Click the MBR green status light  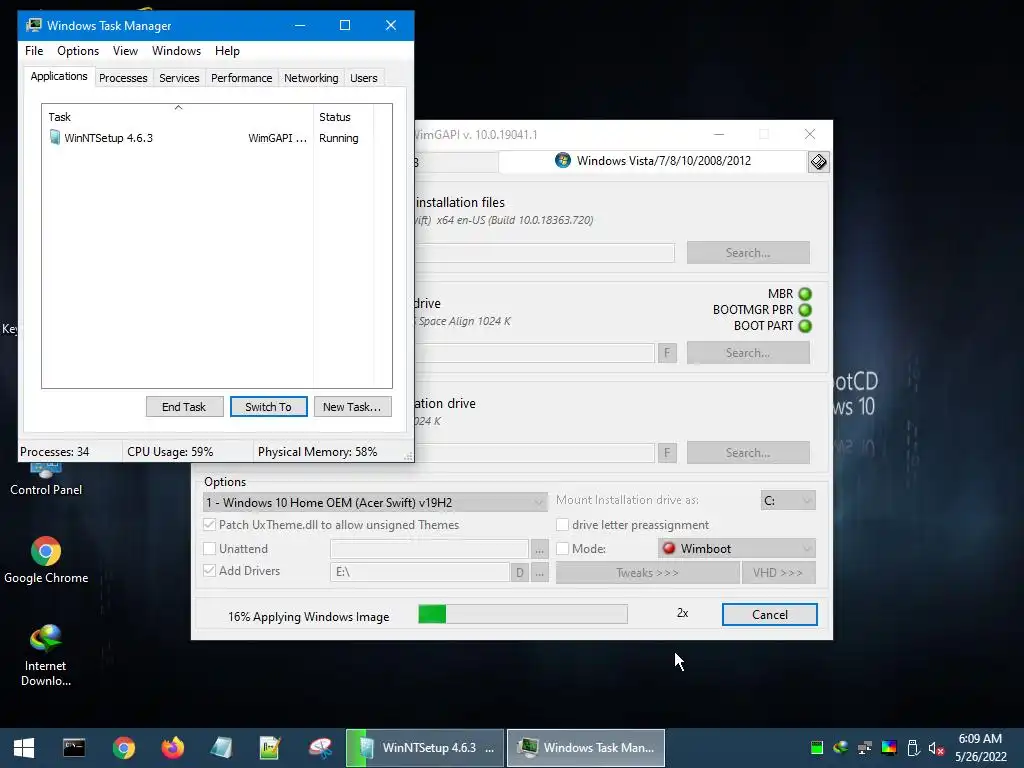click(805, 294)
